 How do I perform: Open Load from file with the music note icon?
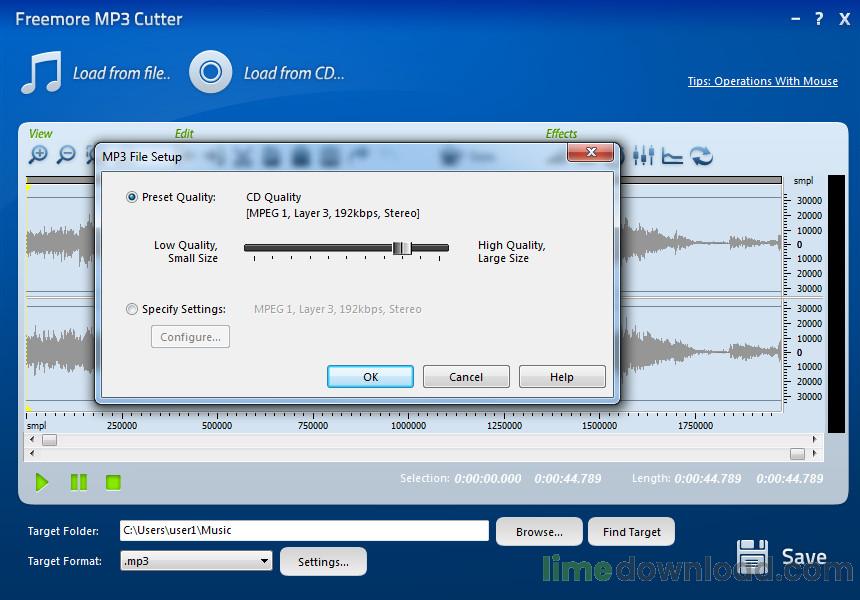38,70
